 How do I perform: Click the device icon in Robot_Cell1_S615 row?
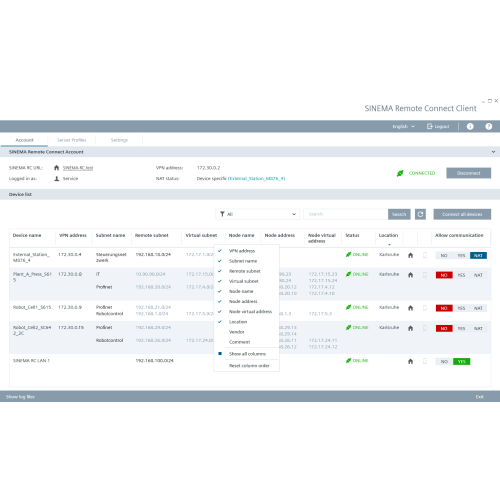tap(425, 308)
